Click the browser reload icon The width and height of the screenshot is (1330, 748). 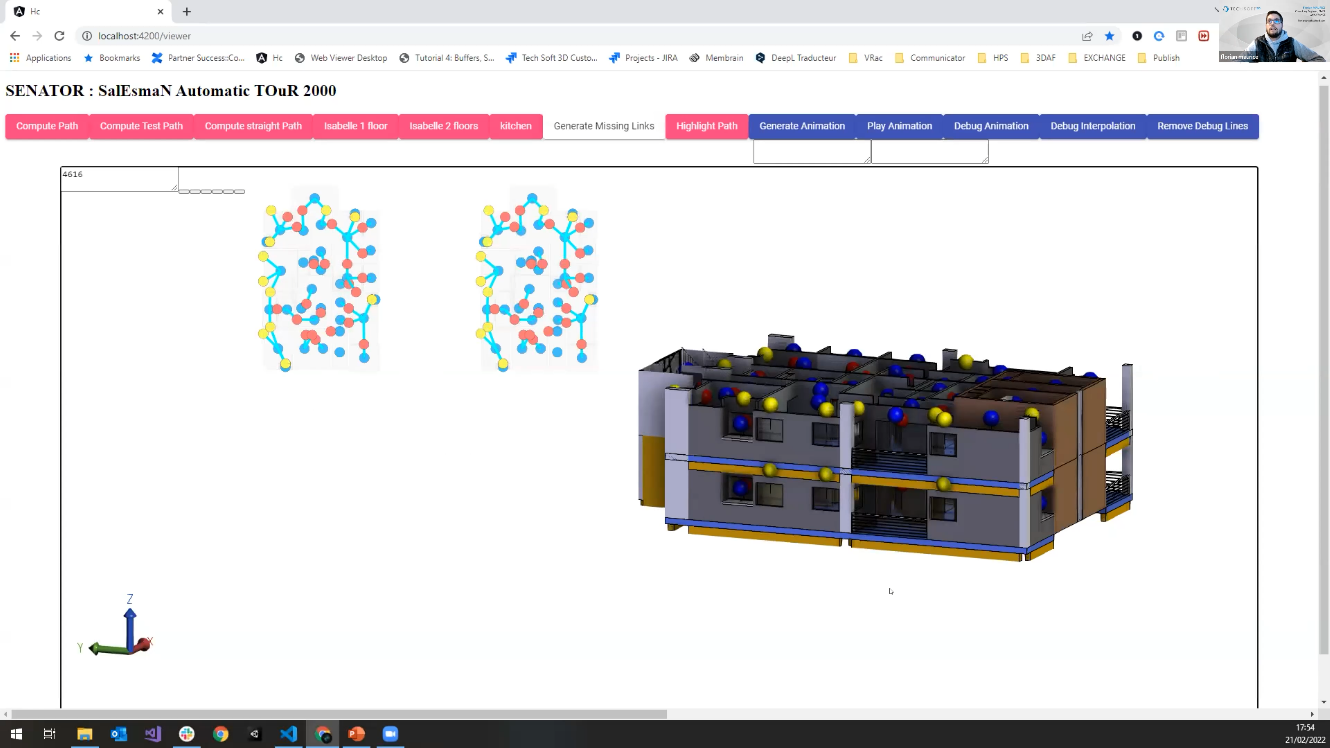(59, 36)
